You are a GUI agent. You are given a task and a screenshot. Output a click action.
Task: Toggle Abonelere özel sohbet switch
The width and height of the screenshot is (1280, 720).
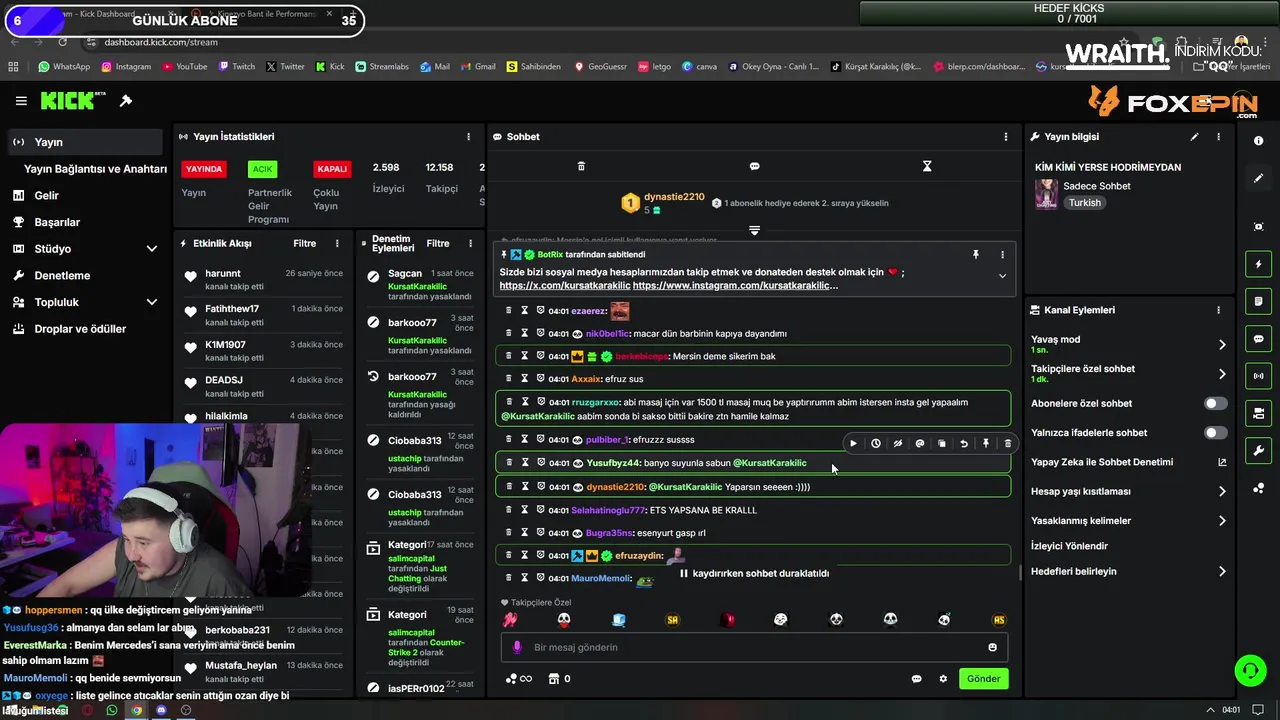point(1215,404)
